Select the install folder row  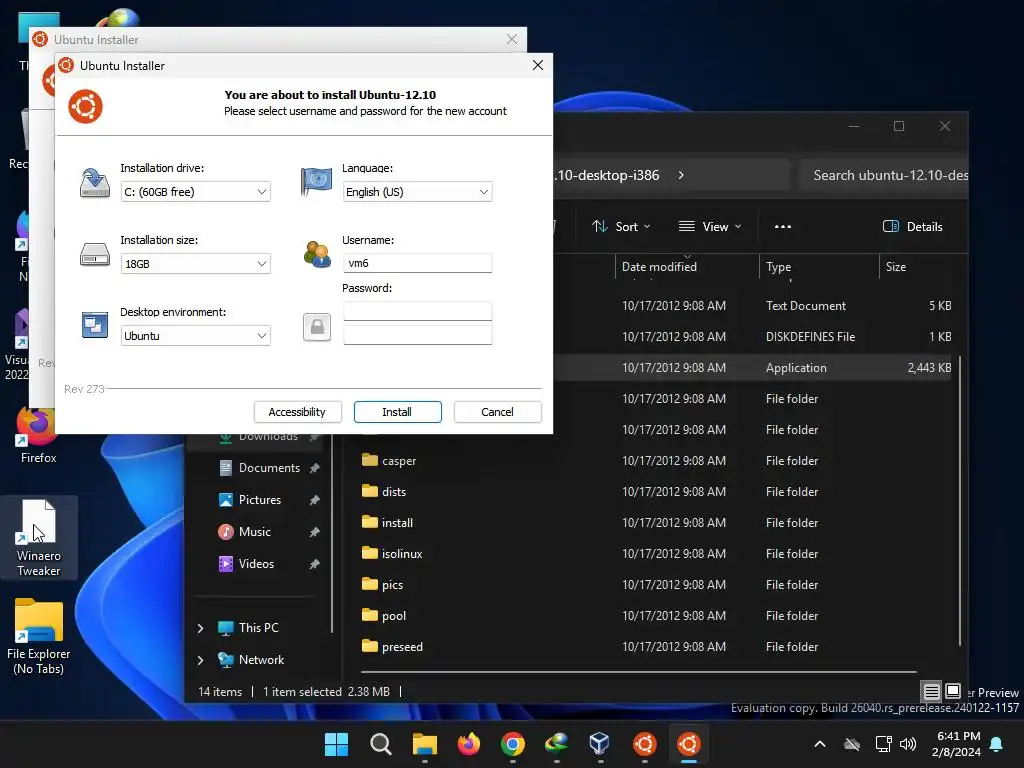[x=656, y=522]
